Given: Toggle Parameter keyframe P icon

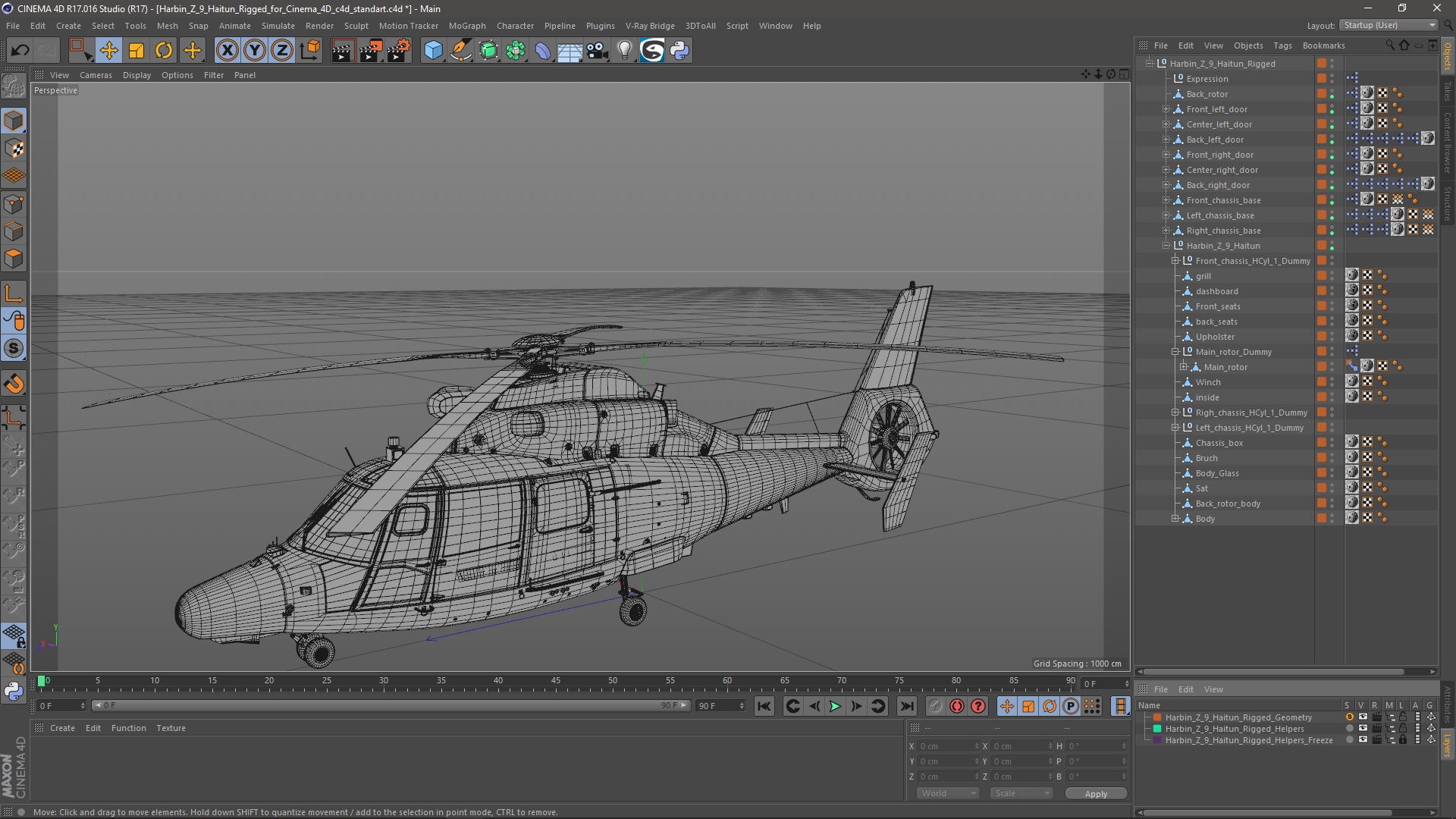Looking at the screenshot, I should coord(1070,706).
